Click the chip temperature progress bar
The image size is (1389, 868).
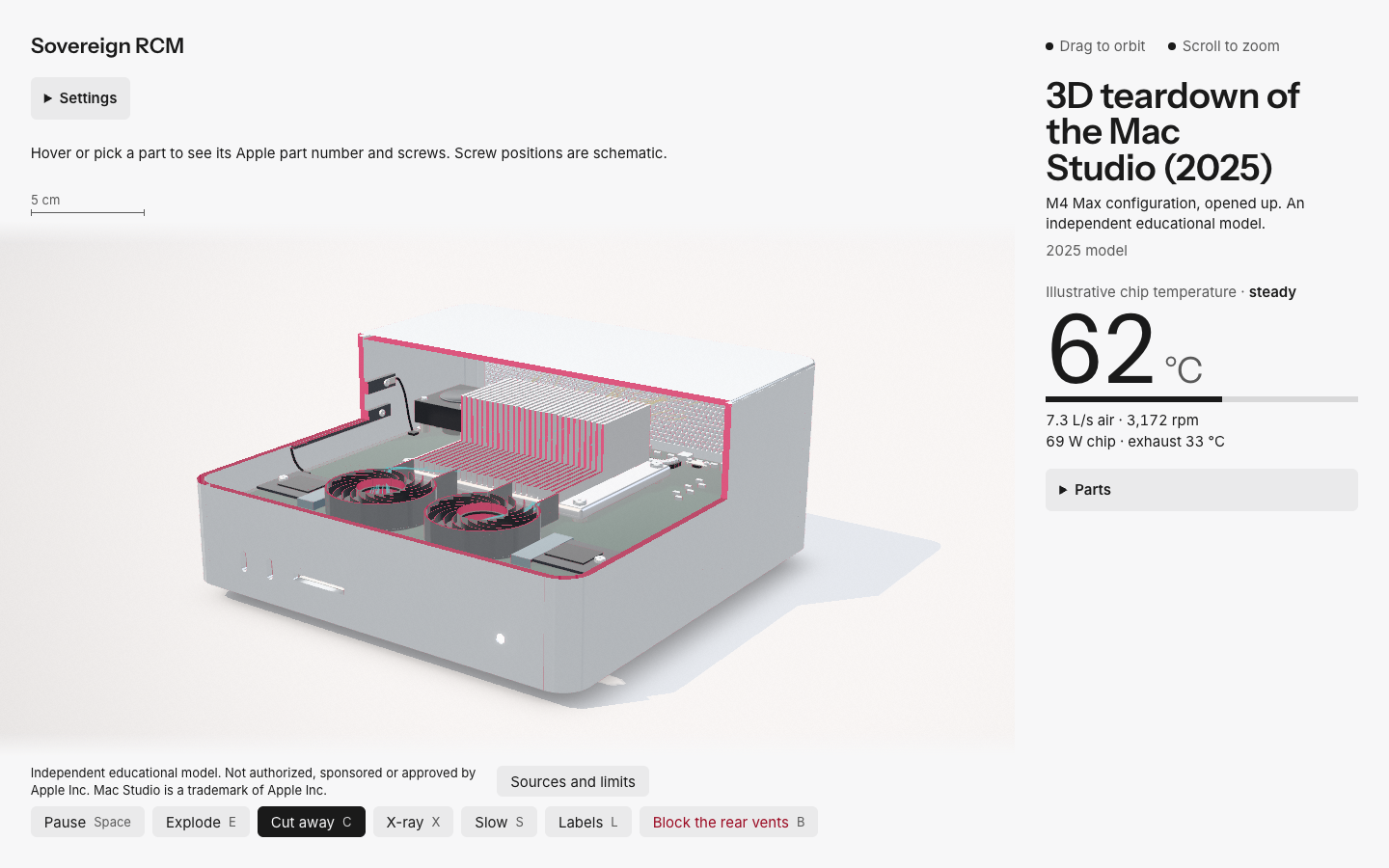(1201, 399)
